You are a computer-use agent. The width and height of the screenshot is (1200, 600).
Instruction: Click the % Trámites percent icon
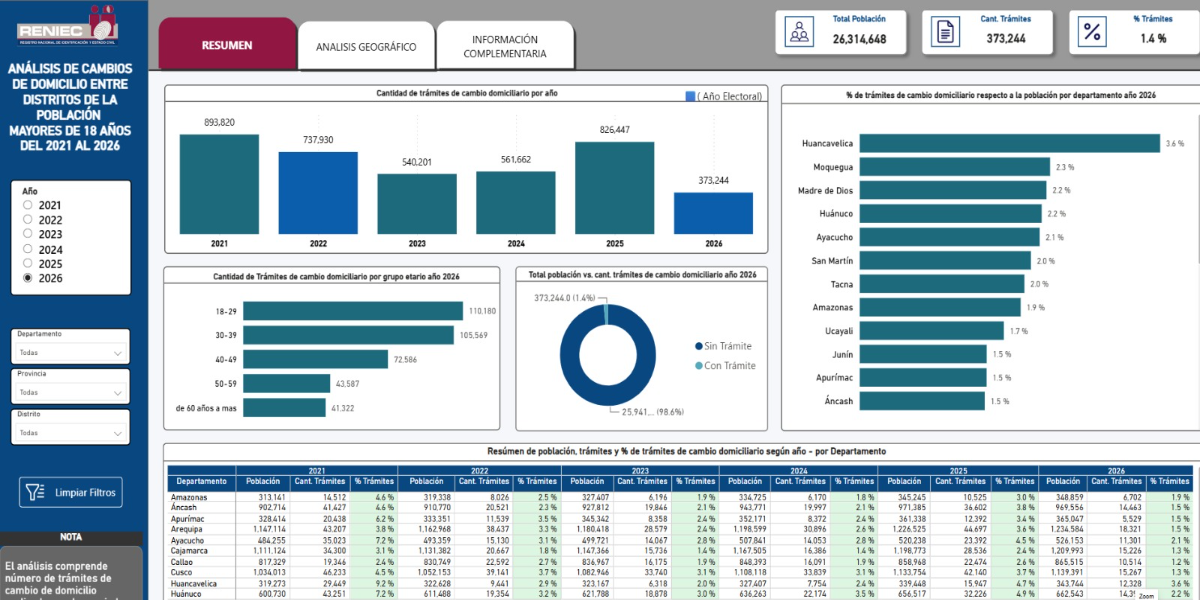pos(1092,32)
